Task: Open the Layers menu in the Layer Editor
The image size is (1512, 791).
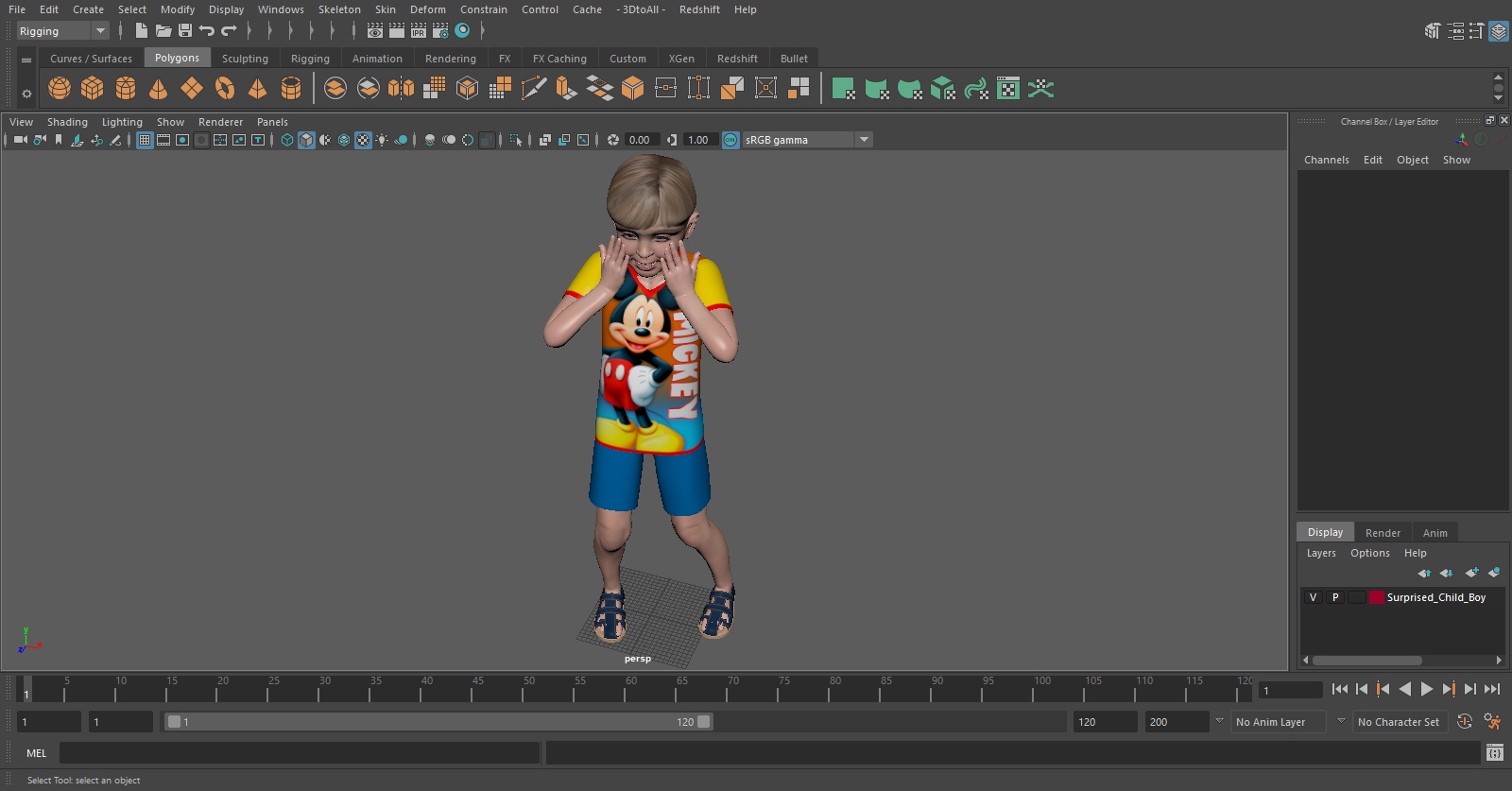Action: point(1321,553)
